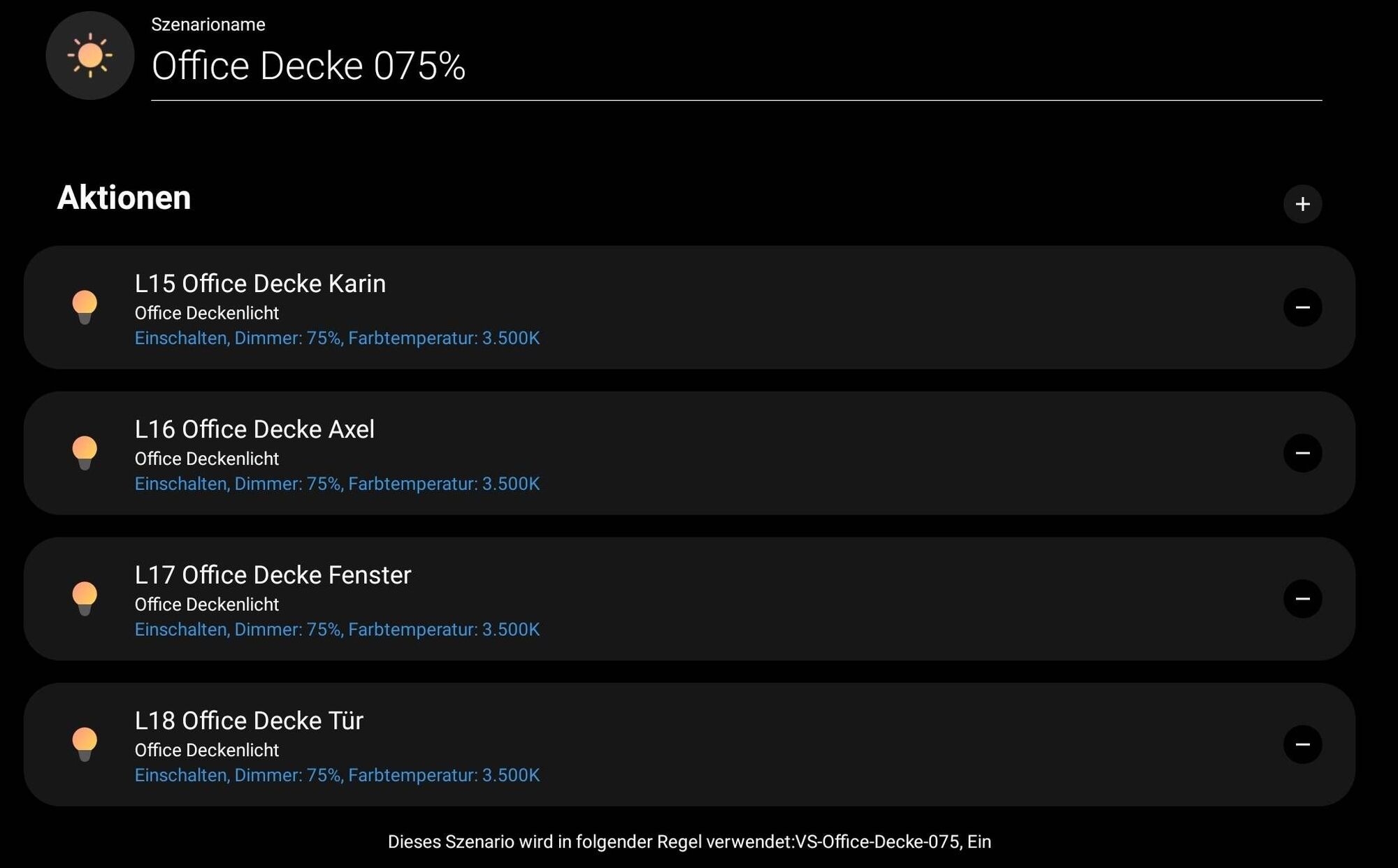Remove L15 Office Decke Karin action

click(1302, 308)
